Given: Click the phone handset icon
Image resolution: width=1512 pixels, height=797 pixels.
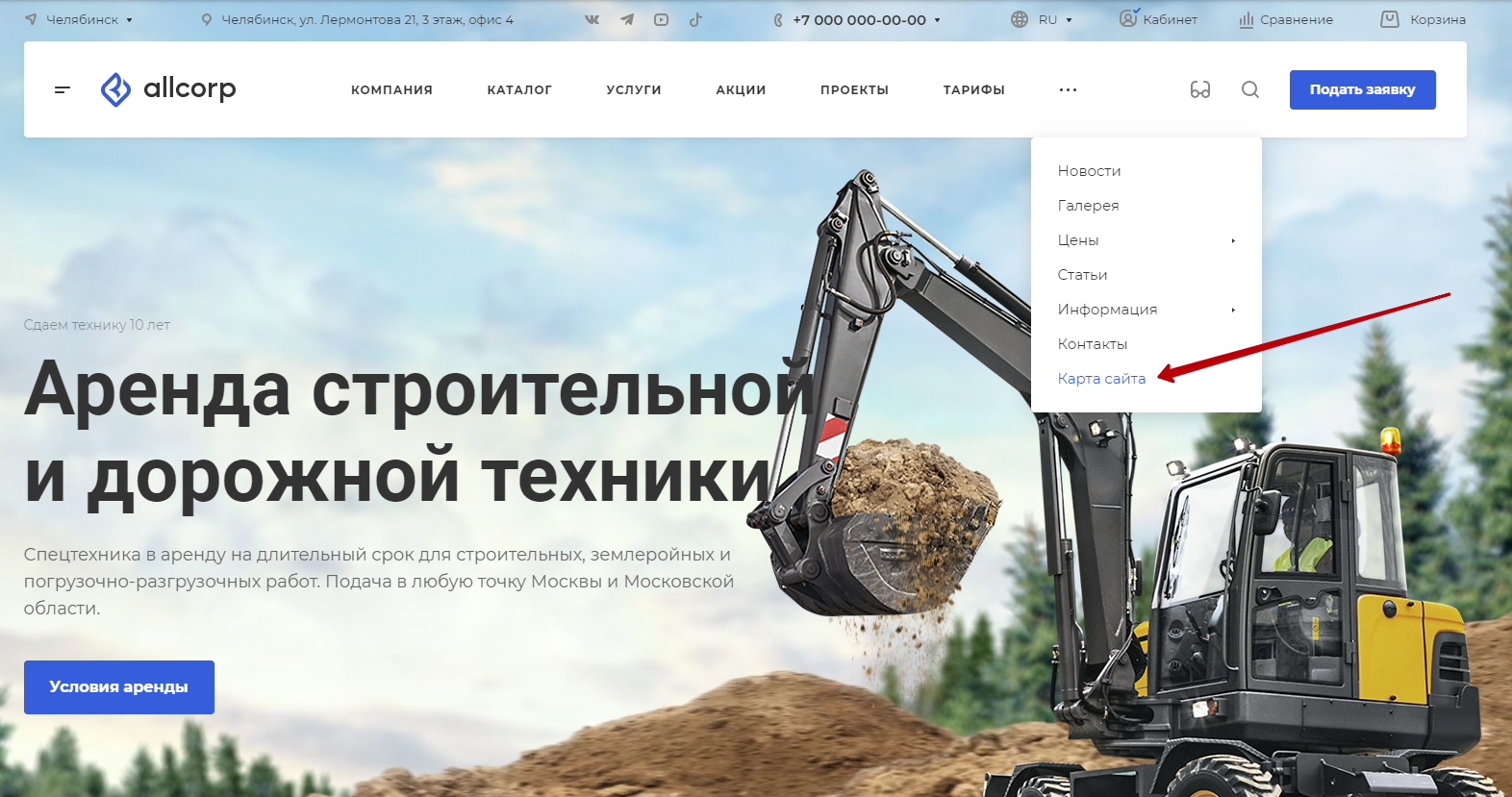Looking at the screenshot, I should [778, 19].
